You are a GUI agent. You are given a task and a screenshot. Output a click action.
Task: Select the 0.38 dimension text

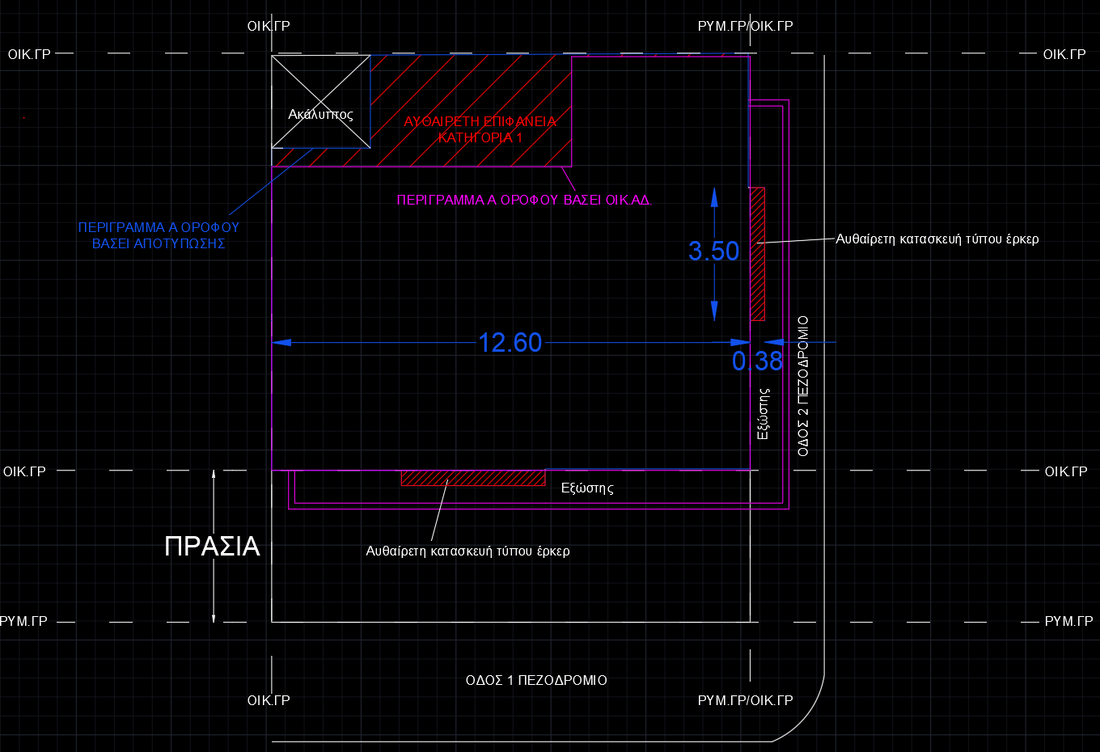[x=757, y=361]
